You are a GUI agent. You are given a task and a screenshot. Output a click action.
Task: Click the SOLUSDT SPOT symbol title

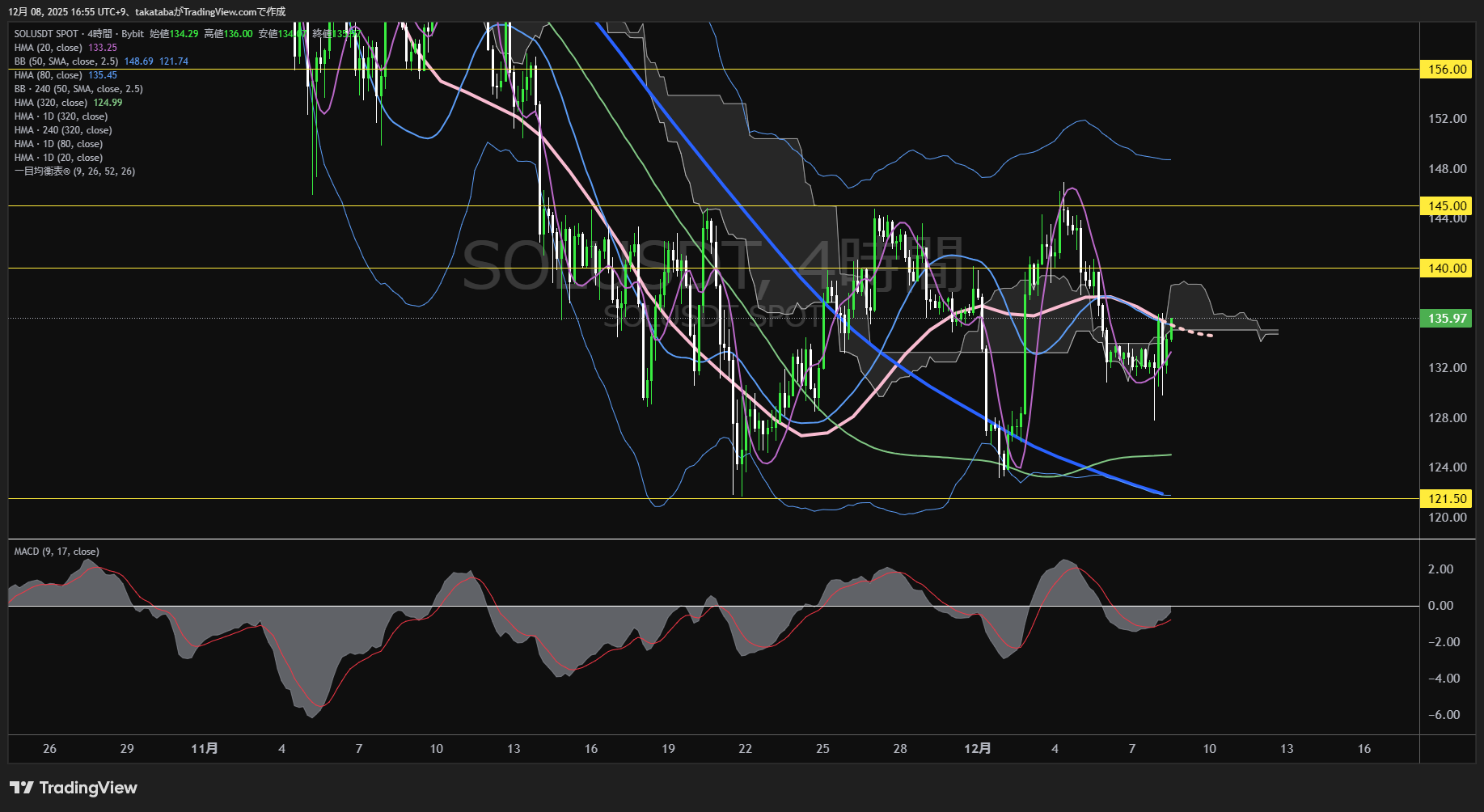tap(46, 34)
